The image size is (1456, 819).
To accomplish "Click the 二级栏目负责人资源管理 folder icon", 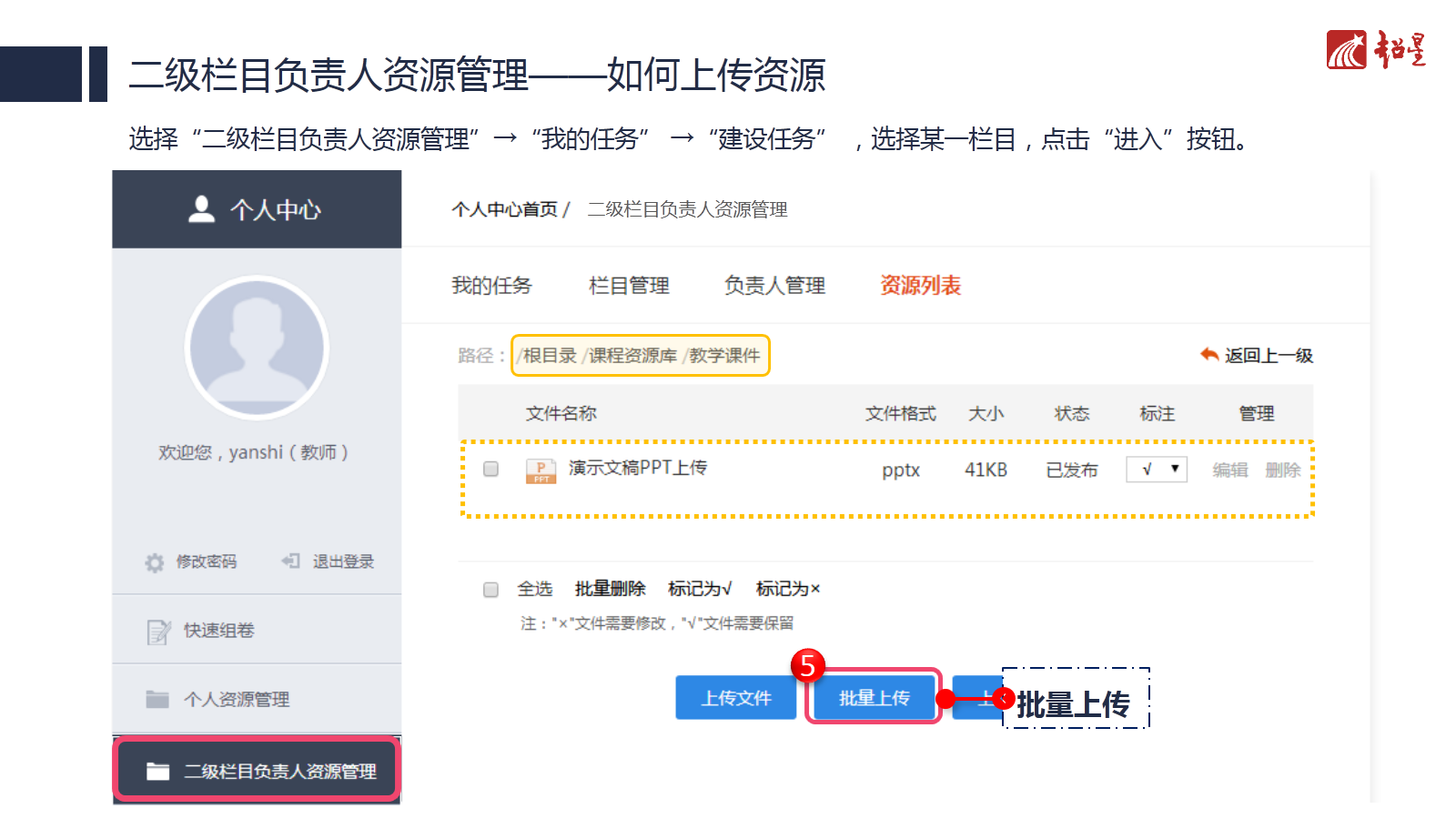I will (x=158, y=771).
